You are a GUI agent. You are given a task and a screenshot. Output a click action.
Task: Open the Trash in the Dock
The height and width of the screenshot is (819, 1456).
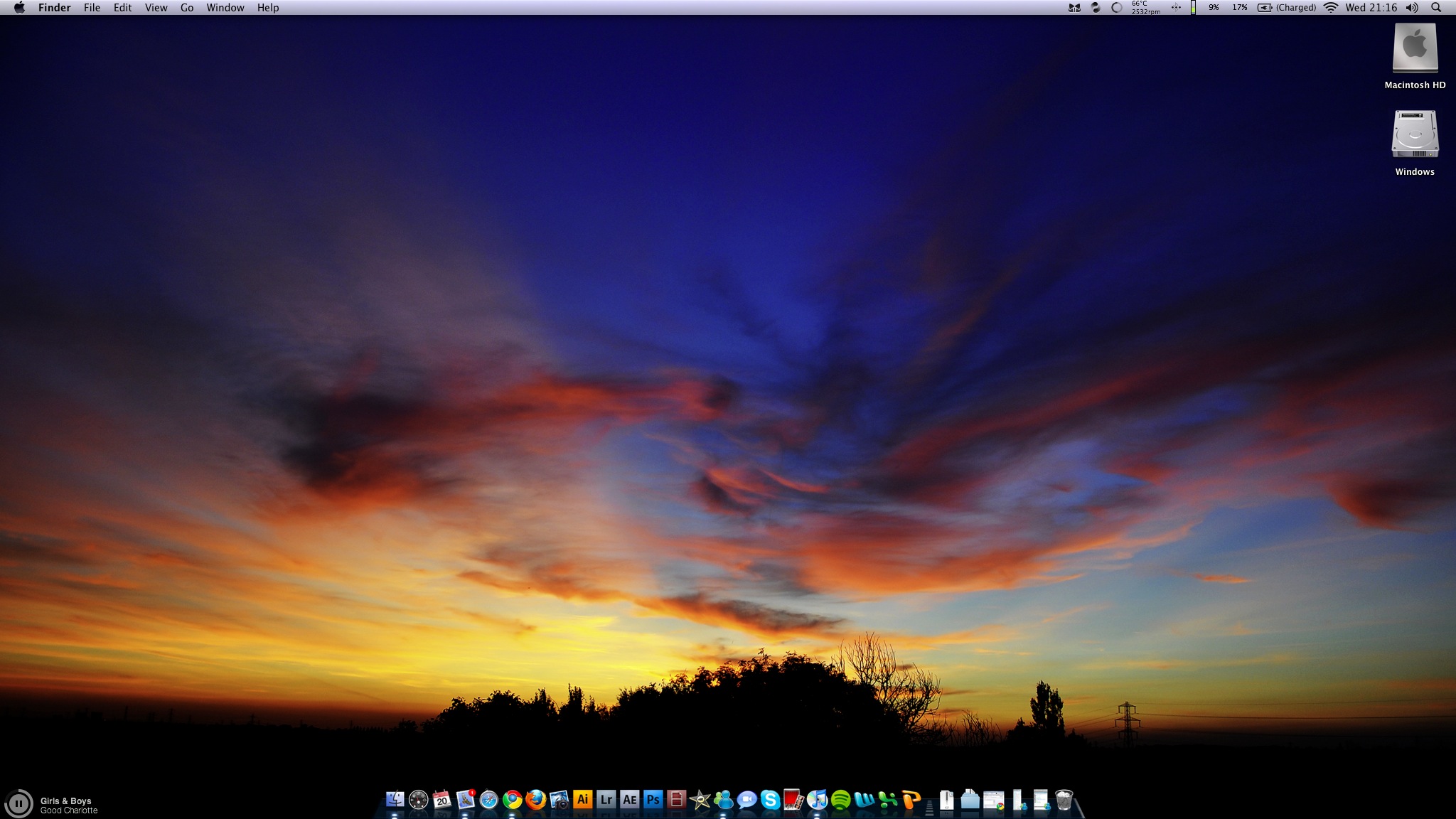coord(1064,800)
